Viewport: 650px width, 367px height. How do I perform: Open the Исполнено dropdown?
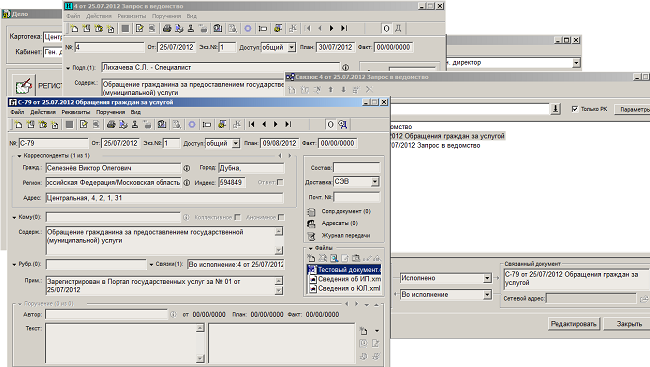[488, 278]
